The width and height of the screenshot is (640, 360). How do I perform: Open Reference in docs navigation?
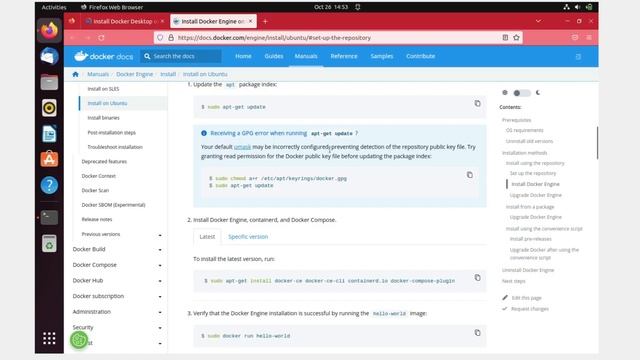pyautogui.click(x=344, y=56)
